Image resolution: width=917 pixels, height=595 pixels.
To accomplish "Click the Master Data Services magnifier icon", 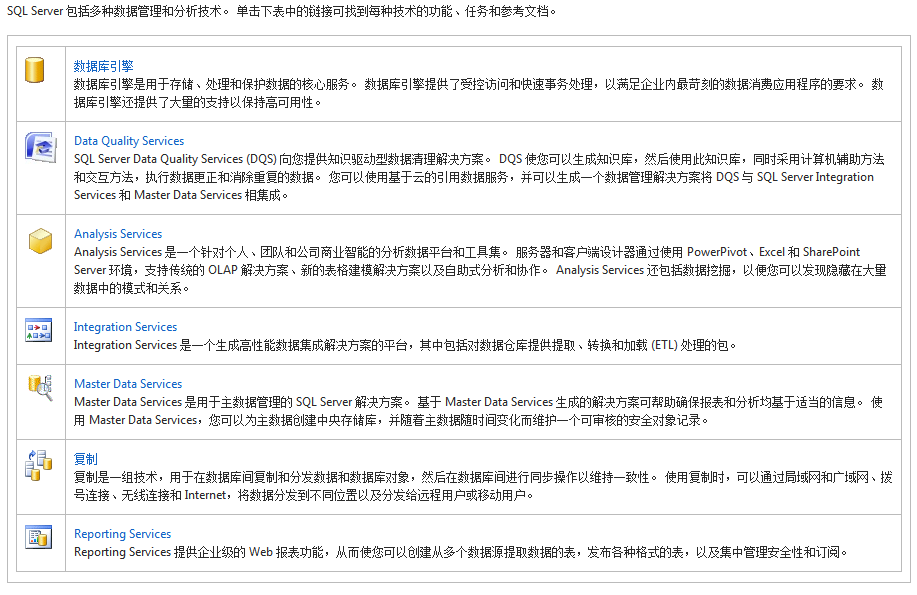I will click(x=39, y=387).
